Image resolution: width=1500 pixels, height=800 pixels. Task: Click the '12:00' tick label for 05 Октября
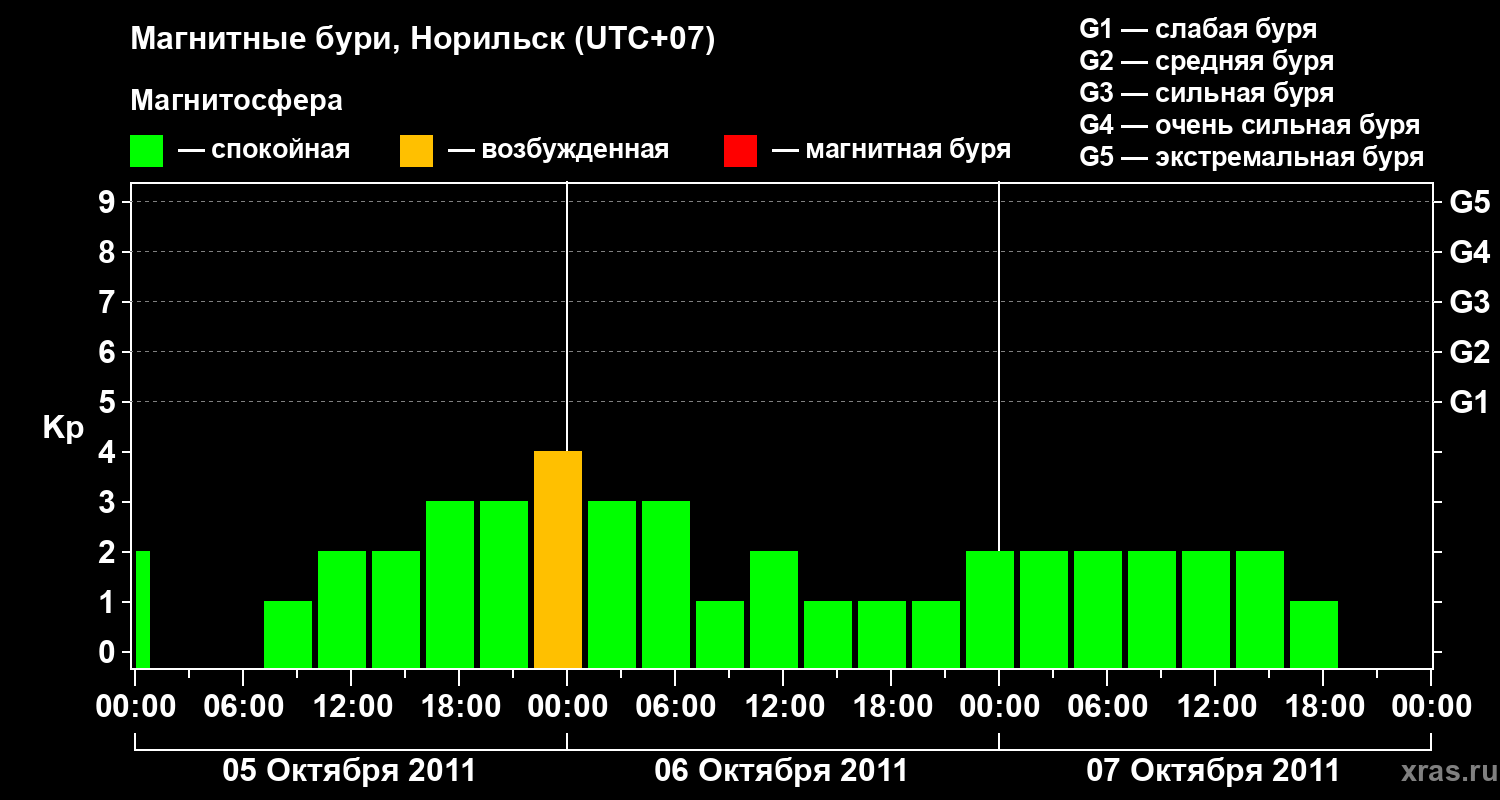351,707
